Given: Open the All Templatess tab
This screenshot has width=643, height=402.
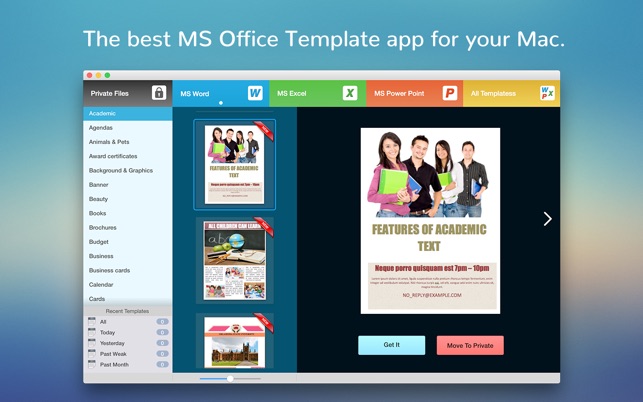Looking at the screenshot, I should tap(511, 93).
